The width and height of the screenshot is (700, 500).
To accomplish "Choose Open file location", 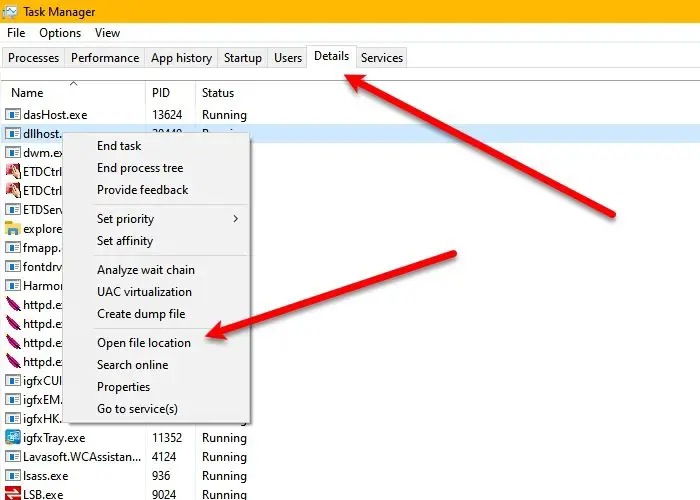I will click(x=144, y=343).
